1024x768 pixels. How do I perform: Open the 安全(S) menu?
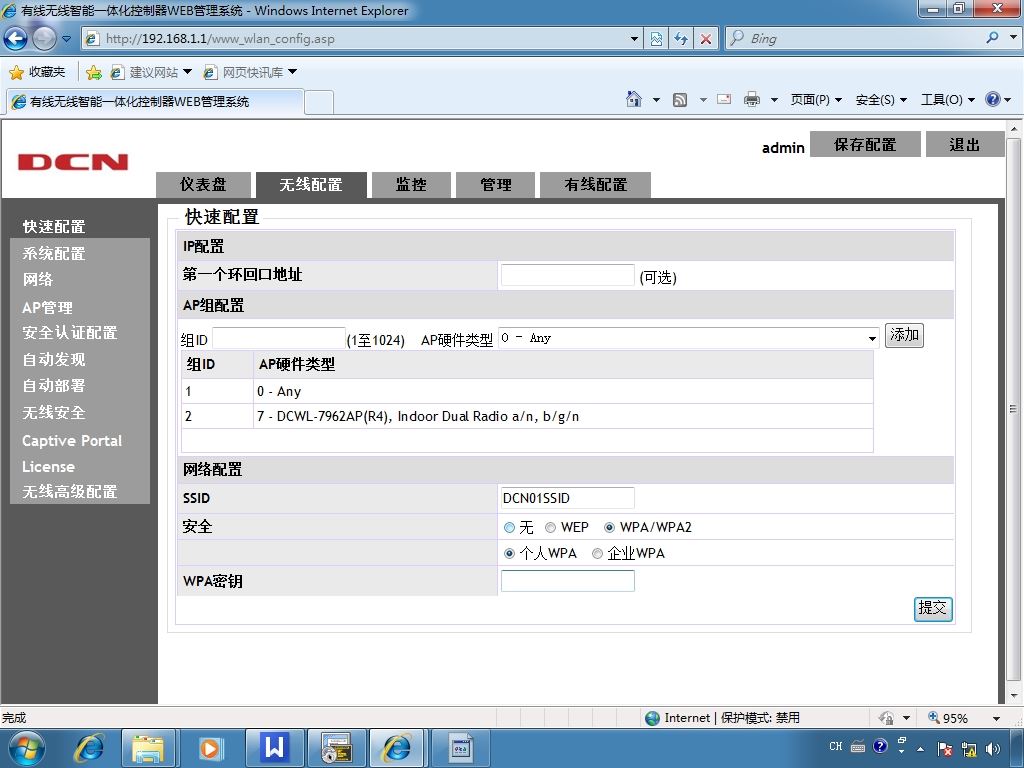pos(881,99)
